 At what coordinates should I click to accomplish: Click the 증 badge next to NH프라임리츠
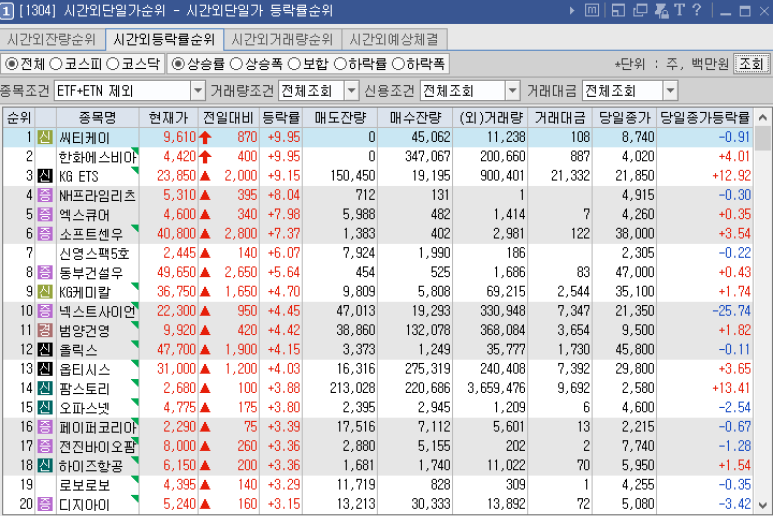(45, 195)
